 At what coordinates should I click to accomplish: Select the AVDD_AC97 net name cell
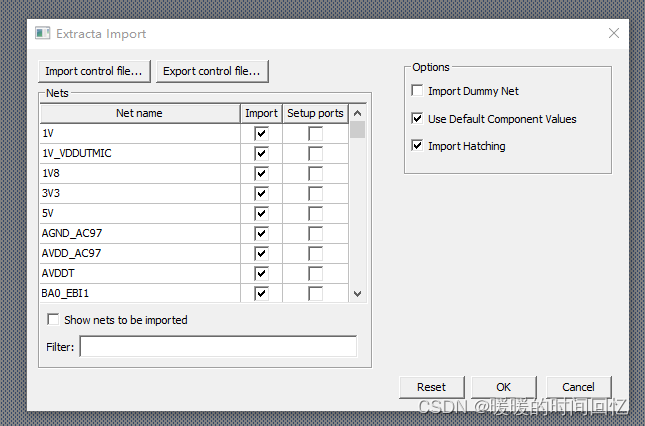(x=140, y=254)
